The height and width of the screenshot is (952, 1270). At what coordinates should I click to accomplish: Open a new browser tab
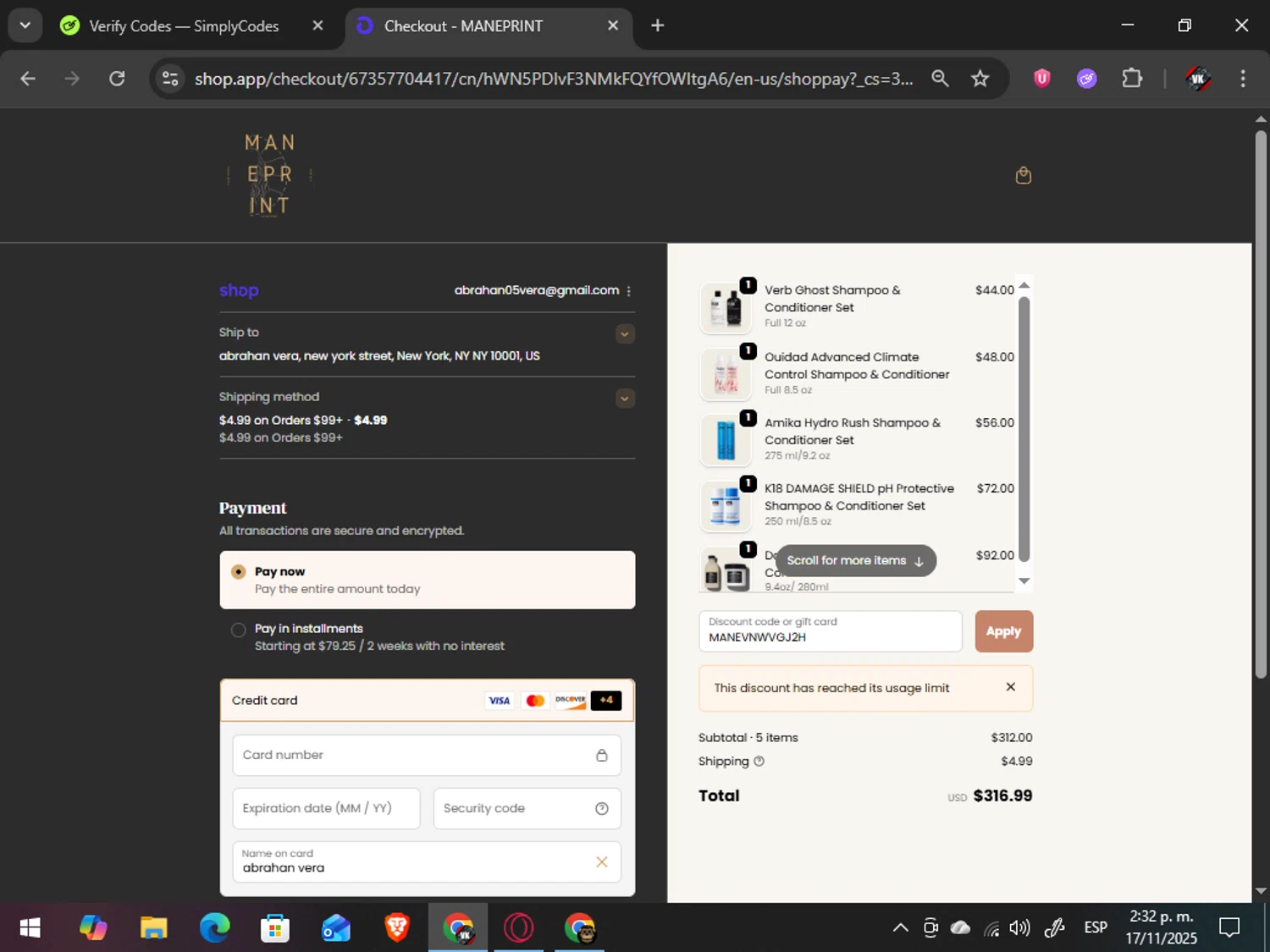(x=657, y=25)
